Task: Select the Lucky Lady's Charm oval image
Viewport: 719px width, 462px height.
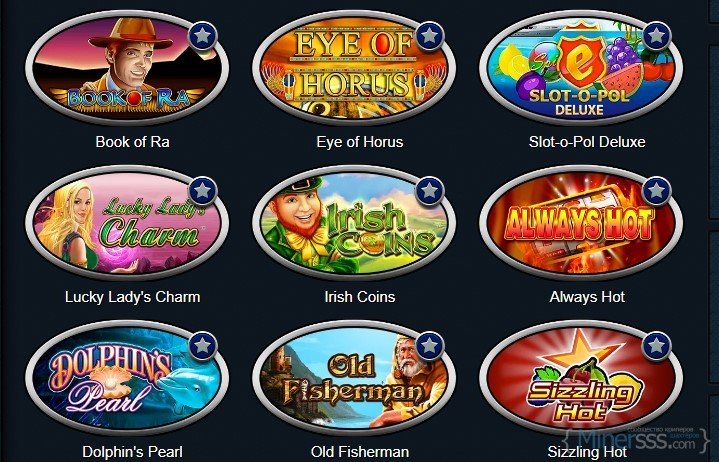Action: pos(127,222)
